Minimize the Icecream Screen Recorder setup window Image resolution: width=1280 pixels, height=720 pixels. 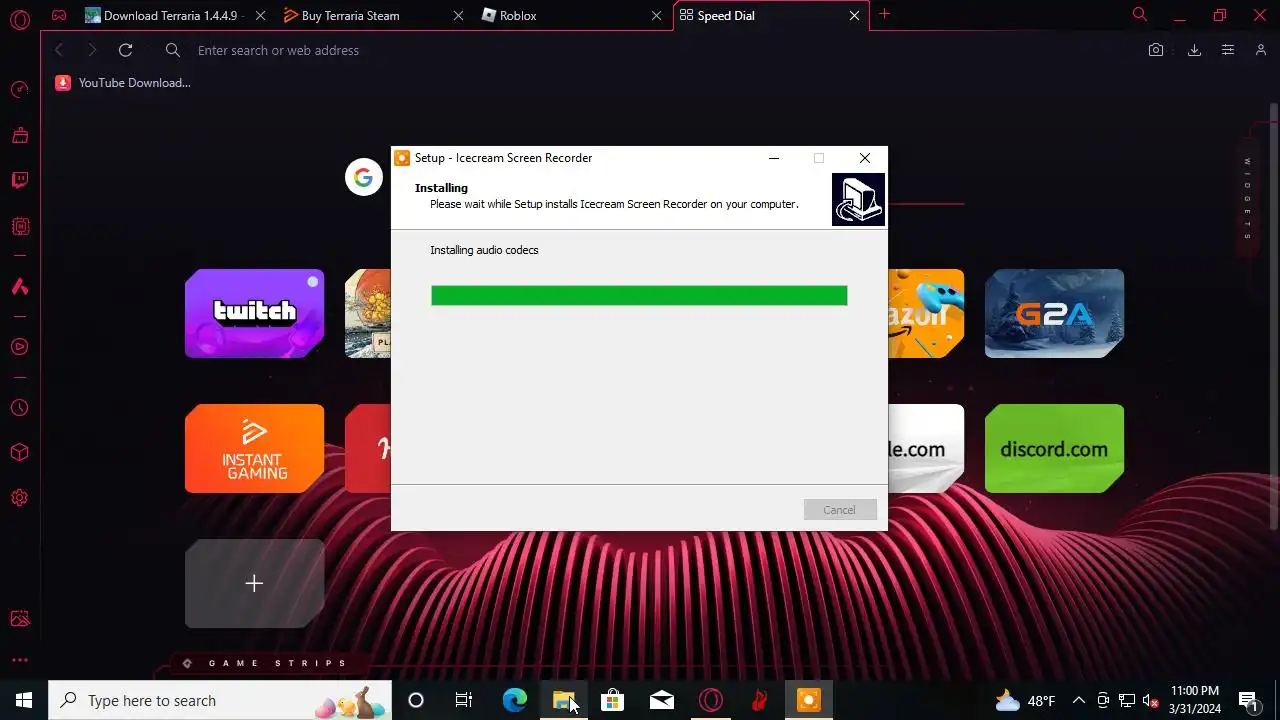[x=773, y=158]
